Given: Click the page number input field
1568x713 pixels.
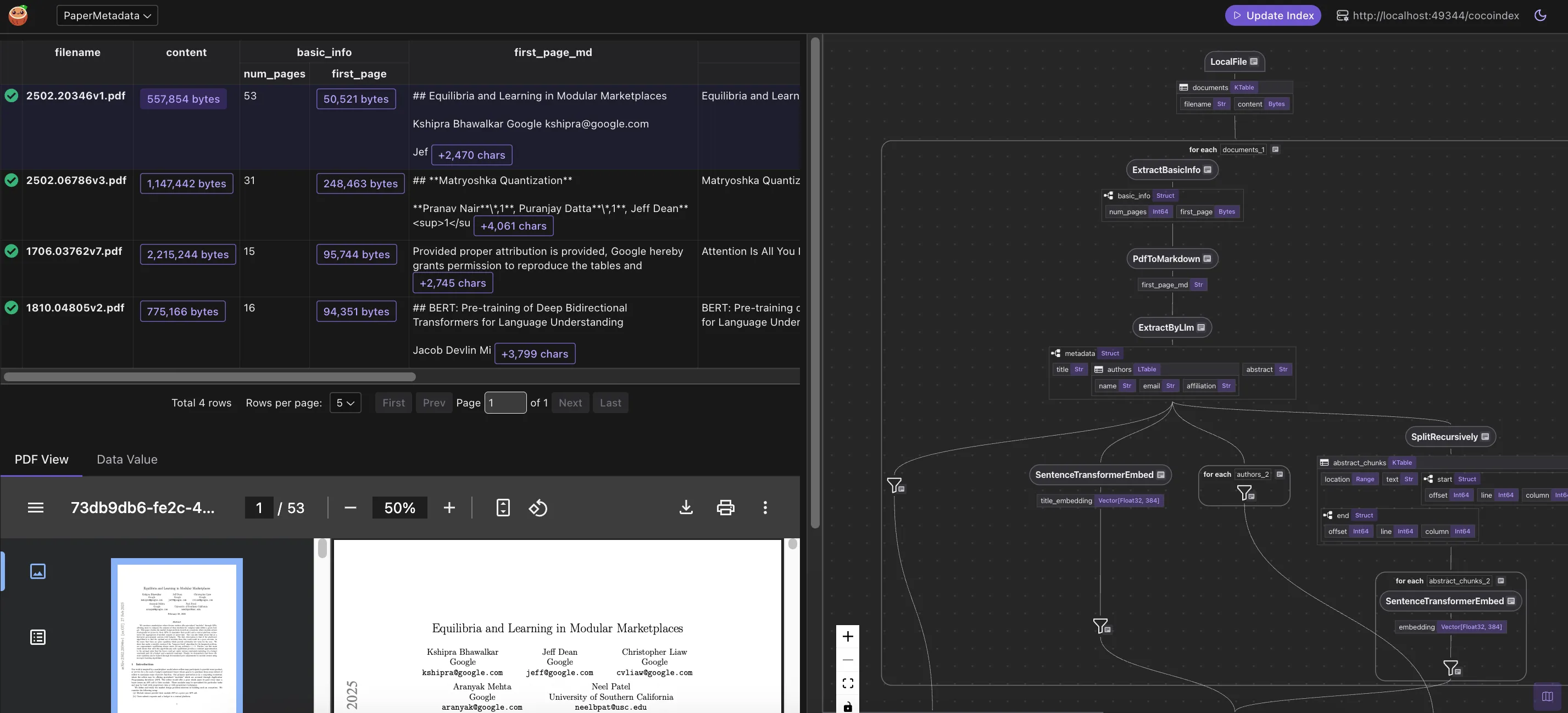Looking at the screenshot, I should (505, 403).
